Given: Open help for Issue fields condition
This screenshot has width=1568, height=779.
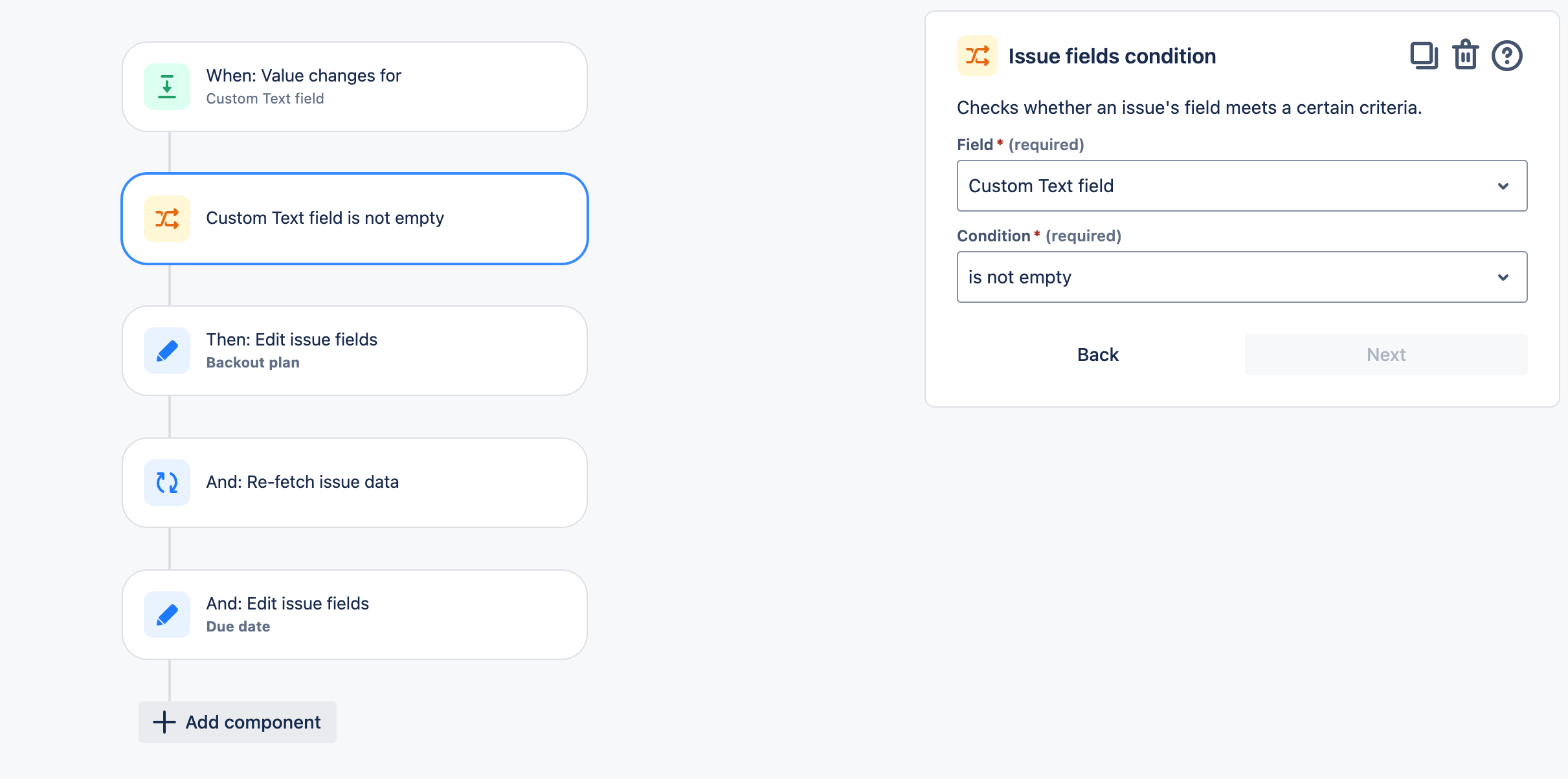Looking at the screenshot, I should point(1507,56).
